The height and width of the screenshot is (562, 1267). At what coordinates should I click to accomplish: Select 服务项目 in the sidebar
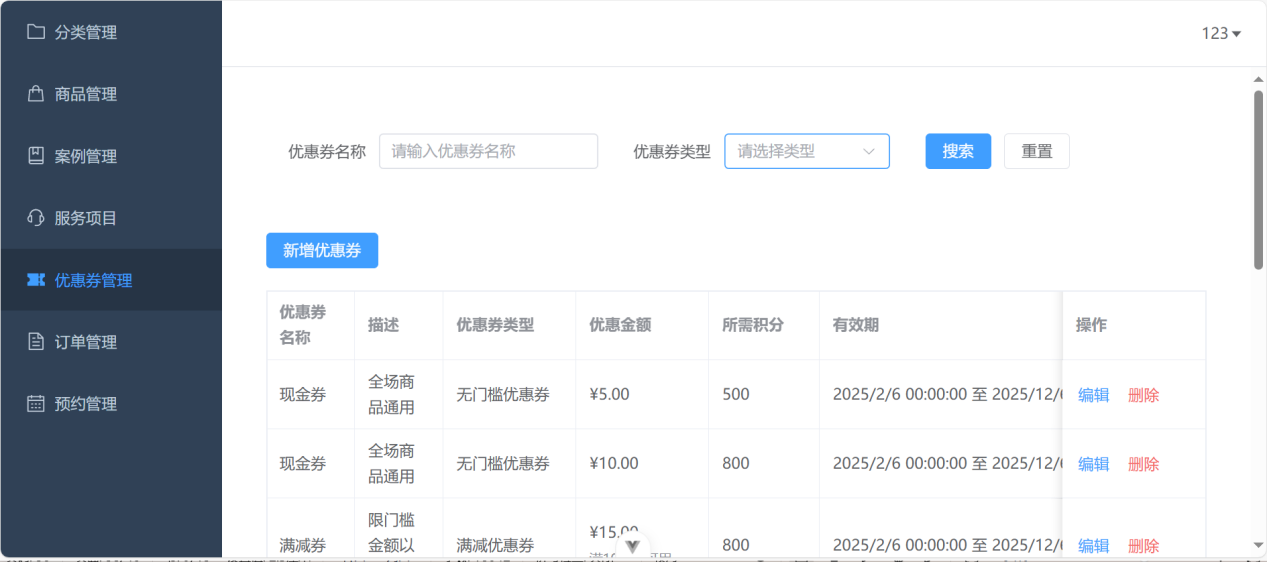(111, 218)
